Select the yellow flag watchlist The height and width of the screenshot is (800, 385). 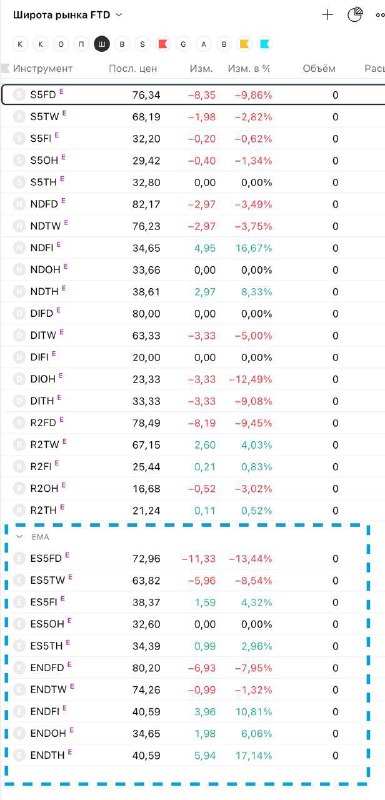click(244, 44)
